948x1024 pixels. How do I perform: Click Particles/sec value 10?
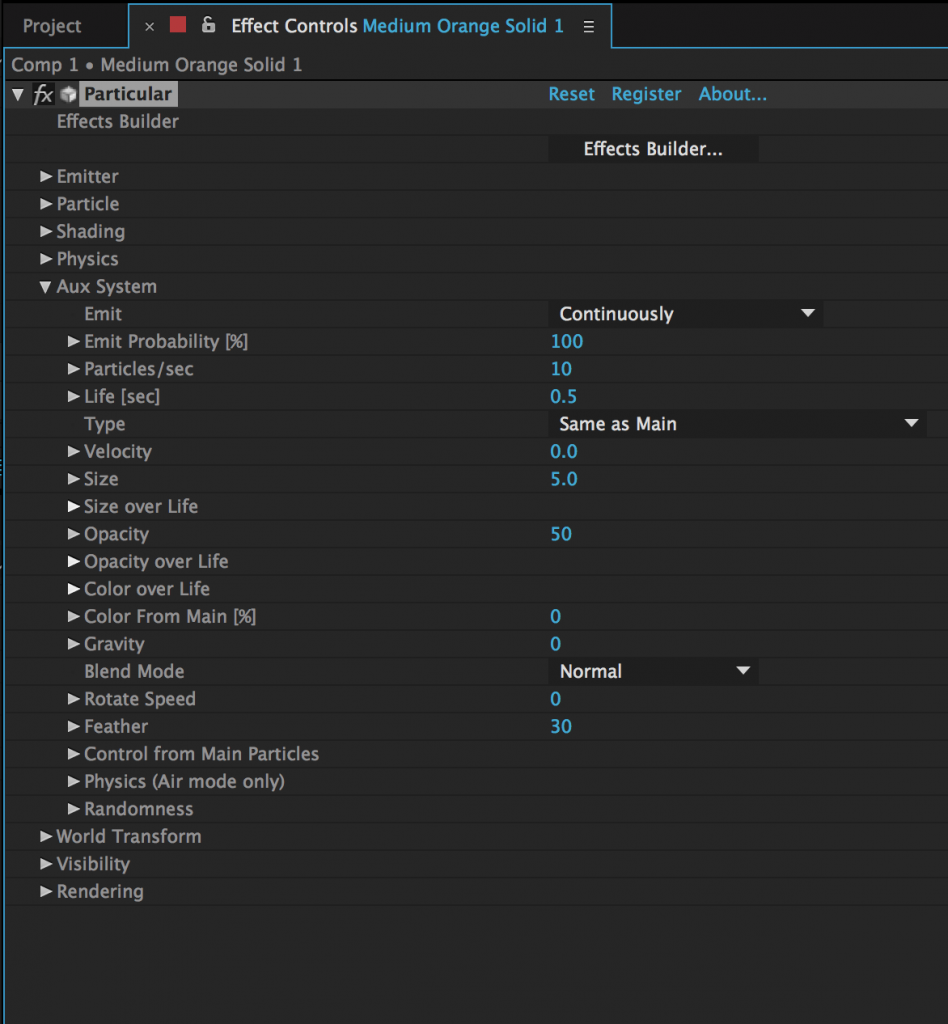click(561, 369)
